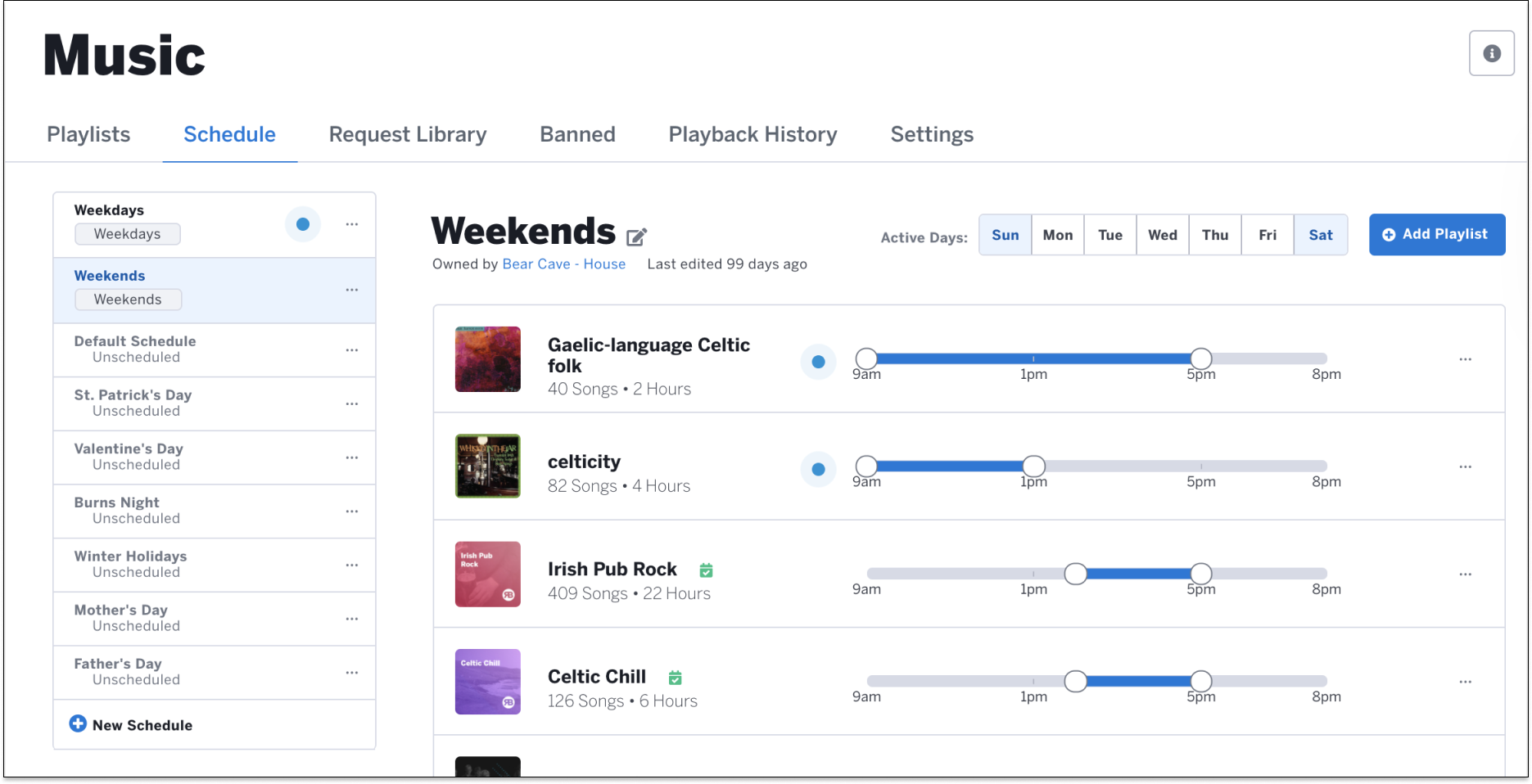Select the Father's Day schedule
The height and width of the screenshot is (784, 1532).
[x=215, y=673]
